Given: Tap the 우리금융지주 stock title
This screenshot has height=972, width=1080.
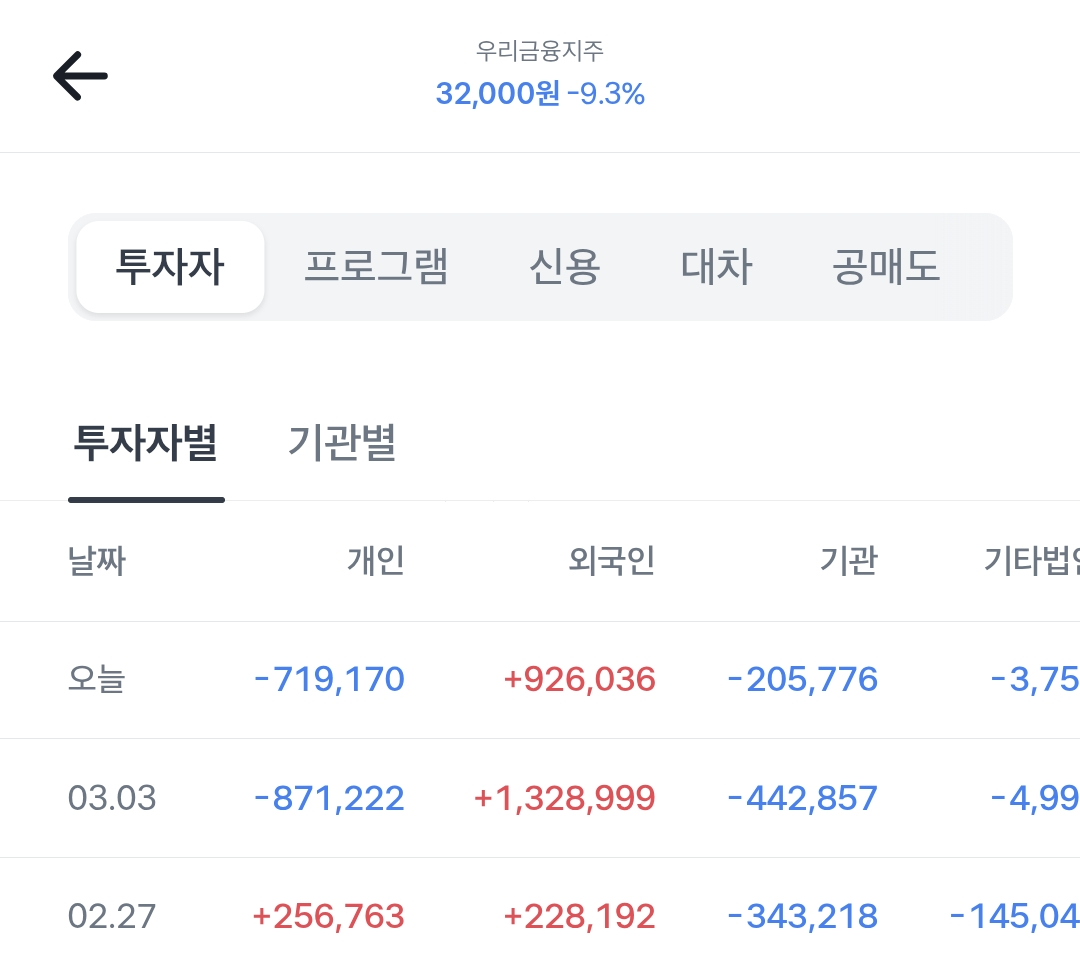Looking at the screenshot, I should click(x=540, y=50).
